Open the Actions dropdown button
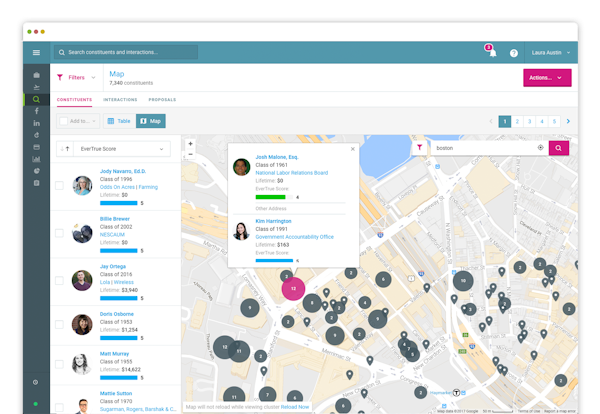The width and height of the screenshot is (600, 414). pos(547,78)
